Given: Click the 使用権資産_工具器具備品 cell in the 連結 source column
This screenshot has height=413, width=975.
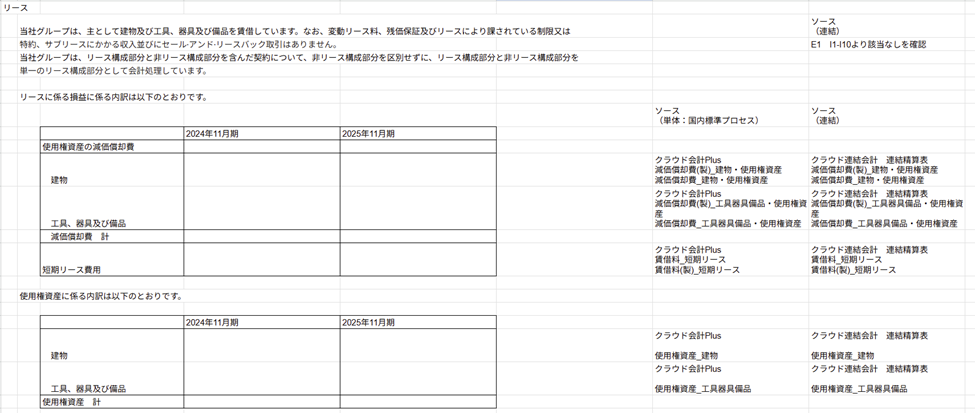Looking at the screenshot, I should coord(859,388).
